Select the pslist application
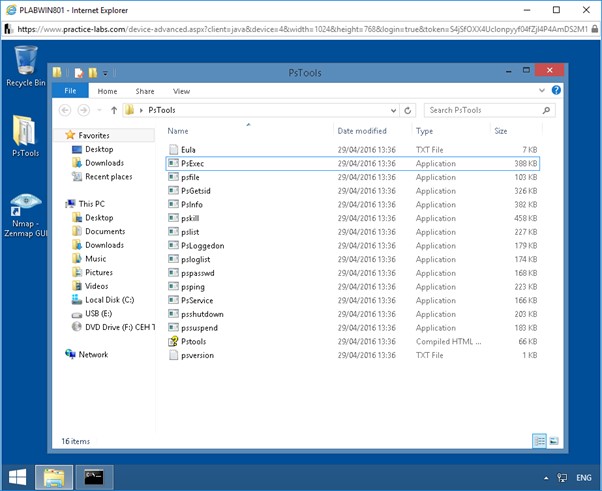The height and width of the screenshot is (491, 602). (352, 232)
